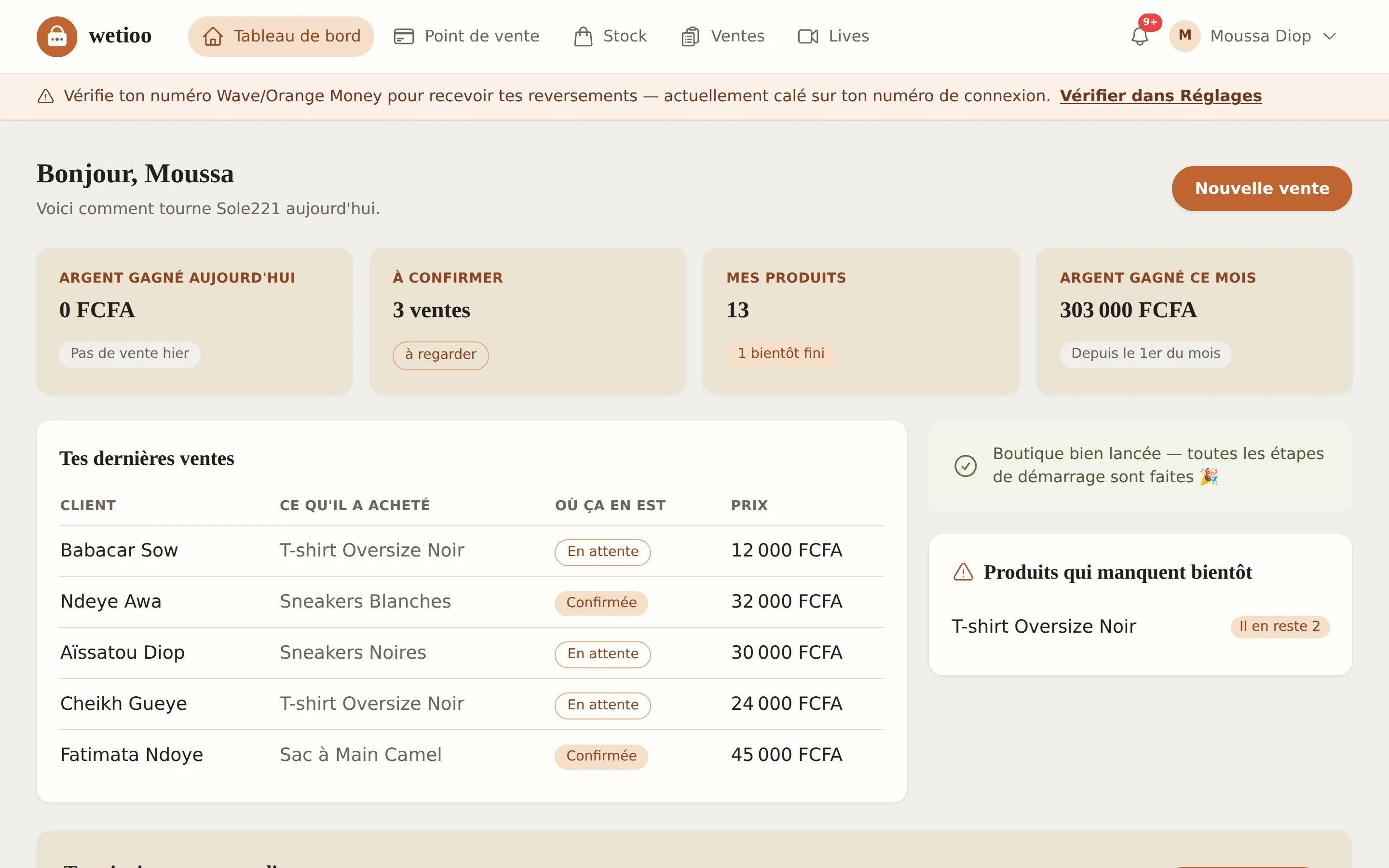
Task: Click Fatimata Ndoye client name
Action: click(x=132, y=755)
